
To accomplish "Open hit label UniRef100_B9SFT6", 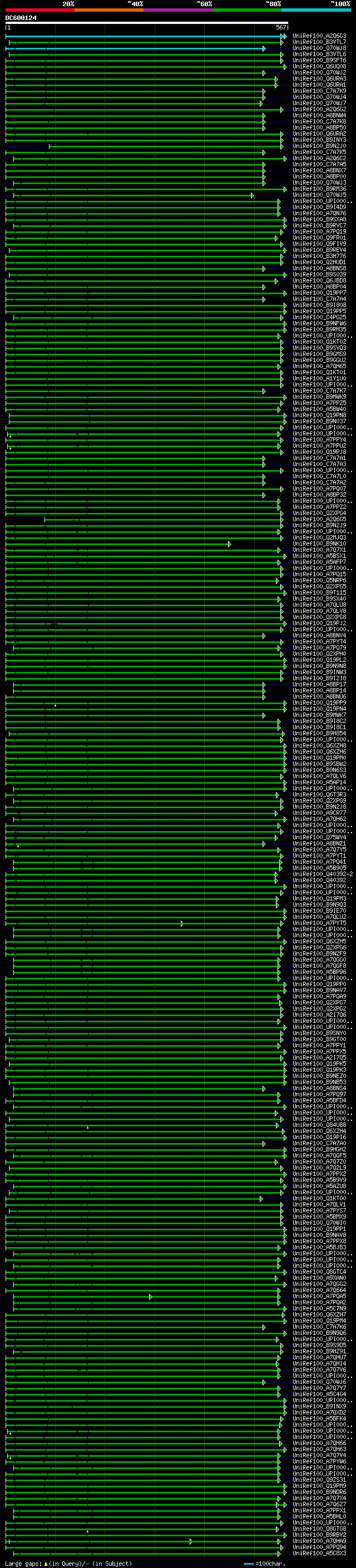I will [319, 60].
